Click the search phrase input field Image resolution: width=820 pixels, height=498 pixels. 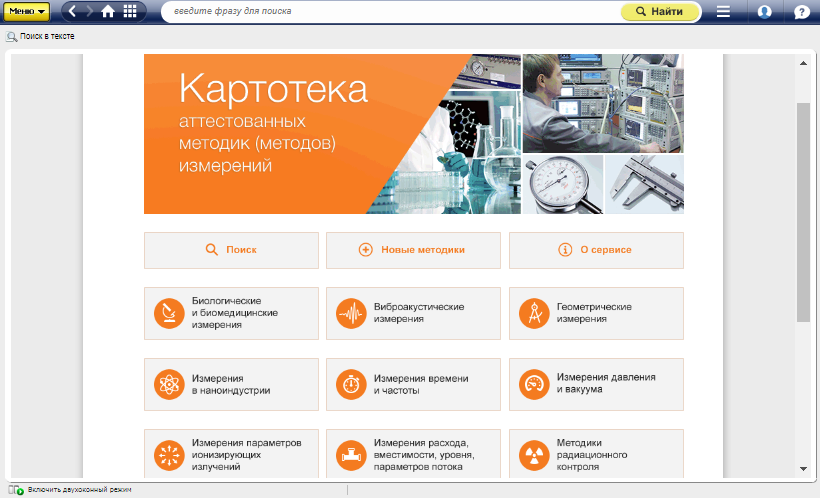coord(390,12)
